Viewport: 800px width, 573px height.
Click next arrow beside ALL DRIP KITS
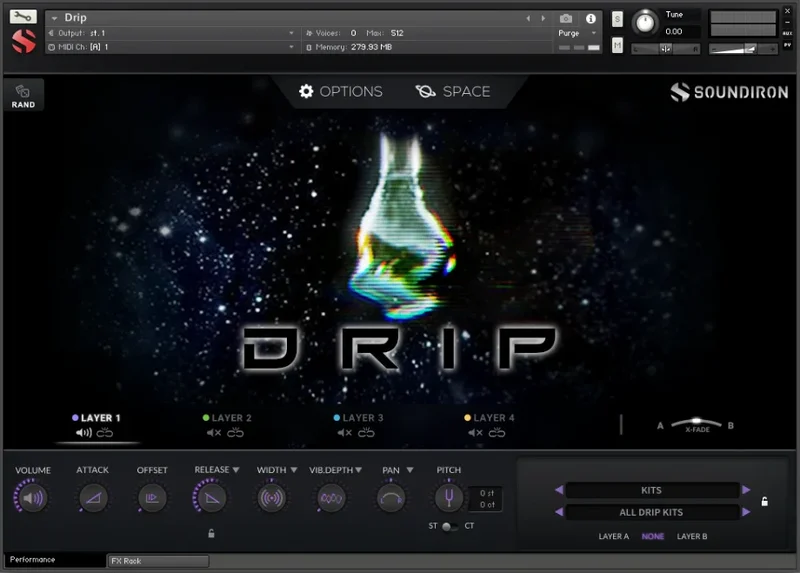(x=746, y=512)
